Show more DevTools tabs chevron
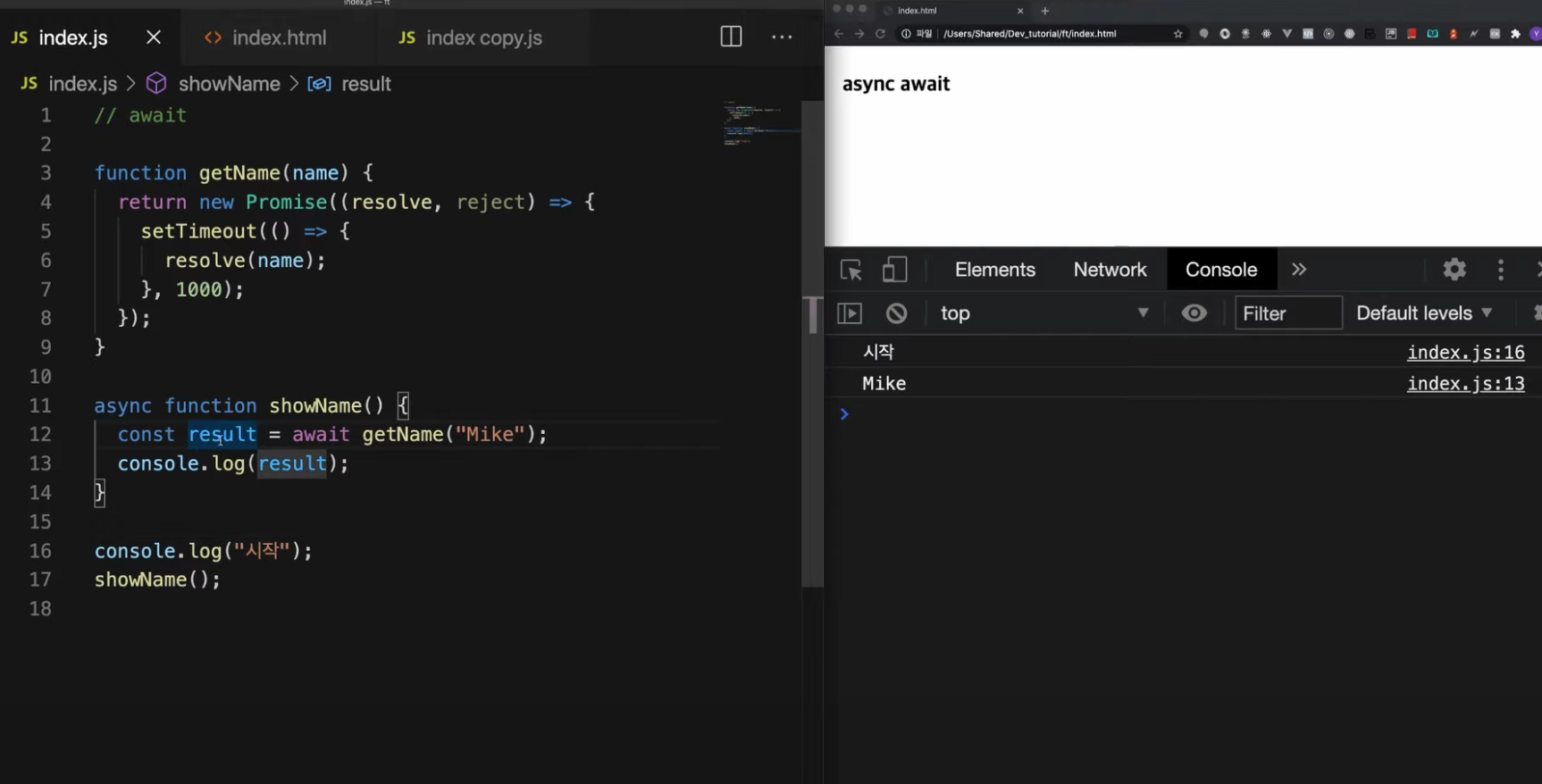This screenshot has width=1542, height=784. click(x=1299, y=270)
